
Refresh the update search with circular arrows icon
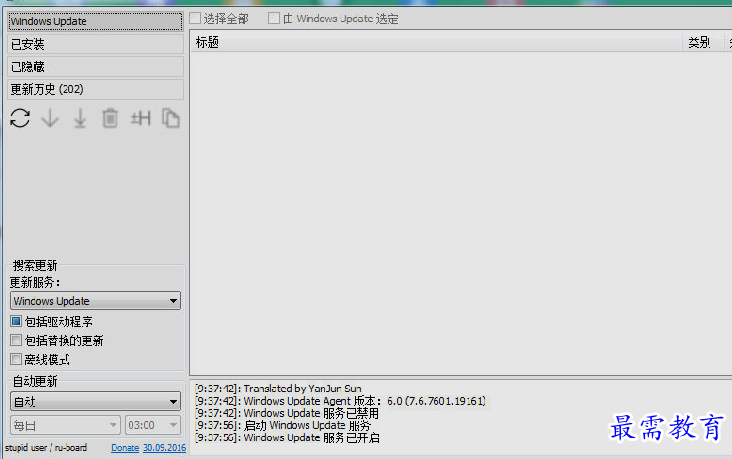(x=20, y=118)
